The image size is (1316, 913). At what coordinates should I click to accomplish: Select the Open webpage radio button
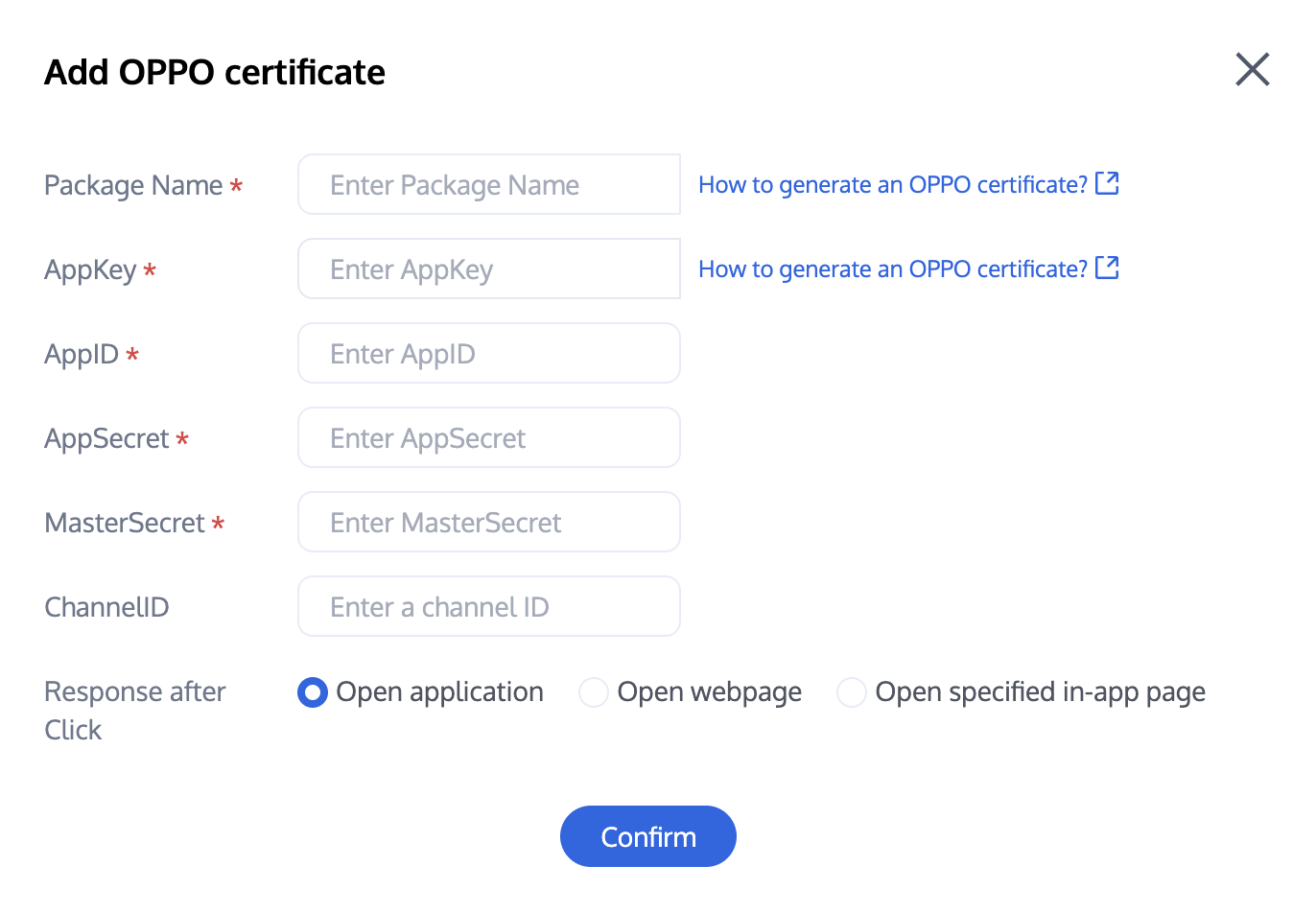click(594, 692)
